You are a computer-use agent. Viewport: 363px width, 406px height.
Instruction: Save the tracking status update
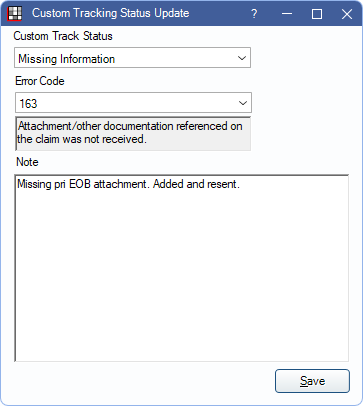[312, 381]
